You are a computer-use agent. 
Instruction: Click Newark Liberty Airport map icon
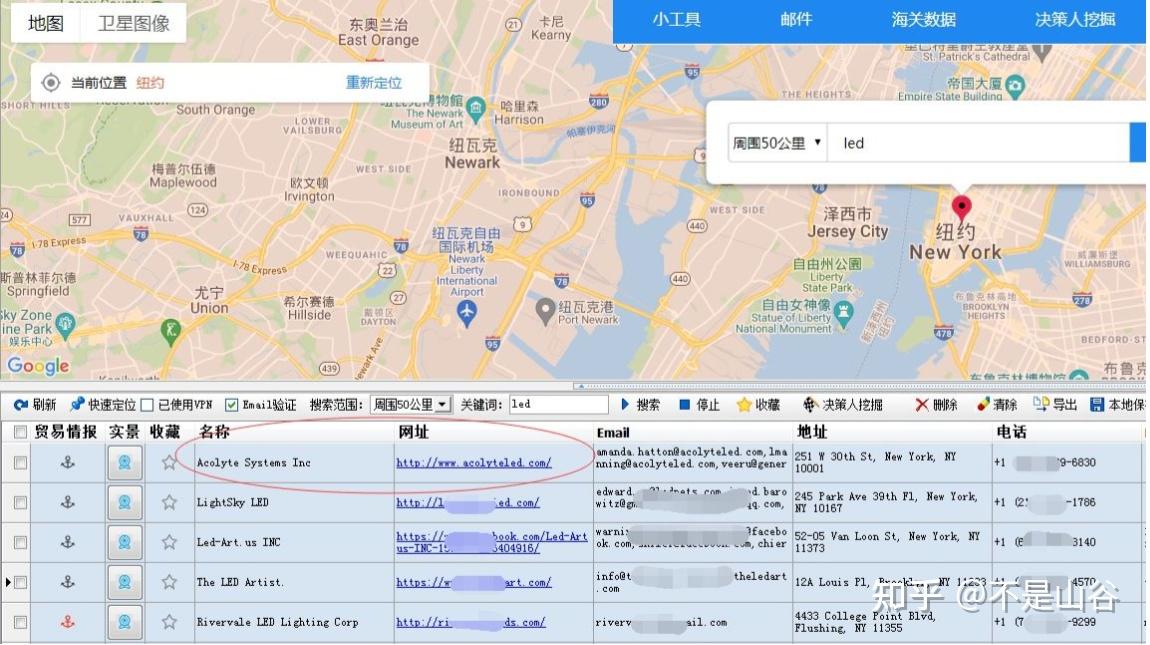[x=467, y=314]
